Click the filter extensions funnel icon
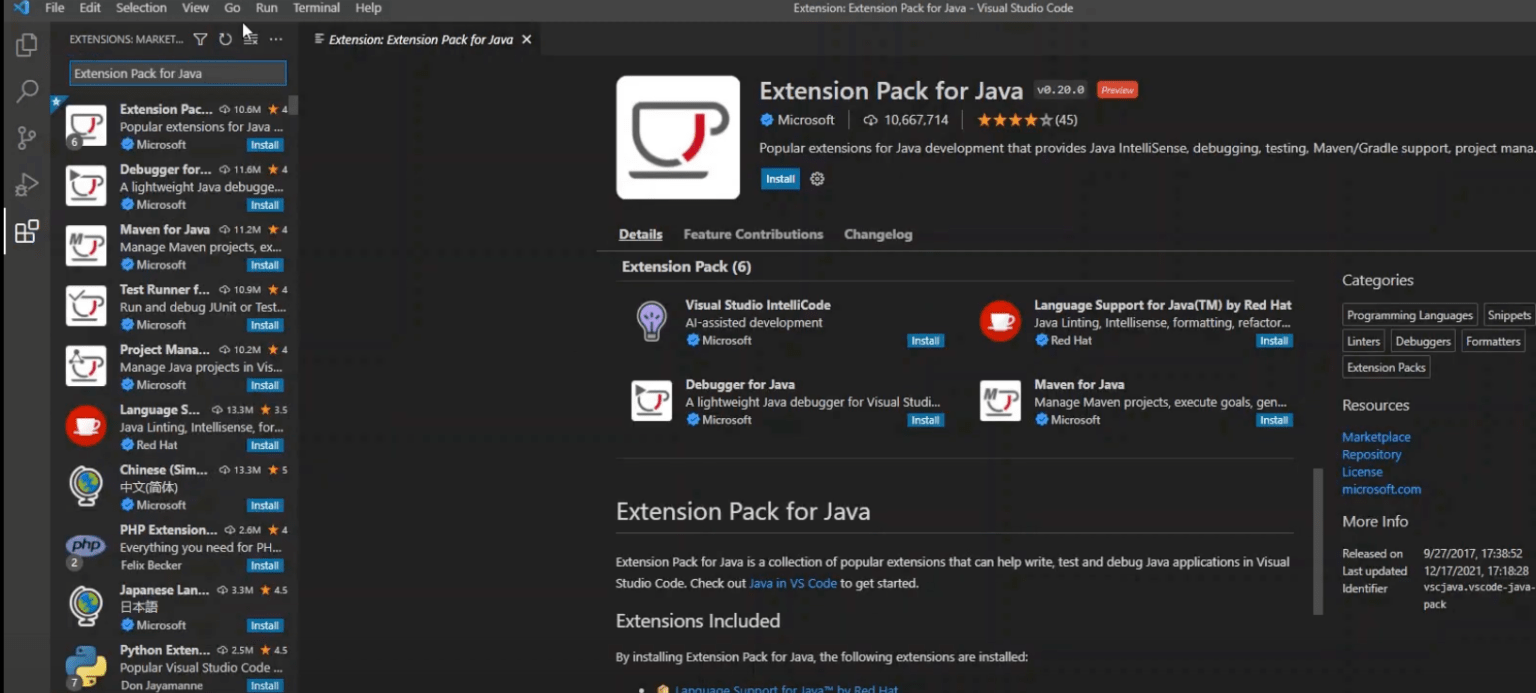The height and width of the screenshot is (693, 1536). tap(200, 39)
